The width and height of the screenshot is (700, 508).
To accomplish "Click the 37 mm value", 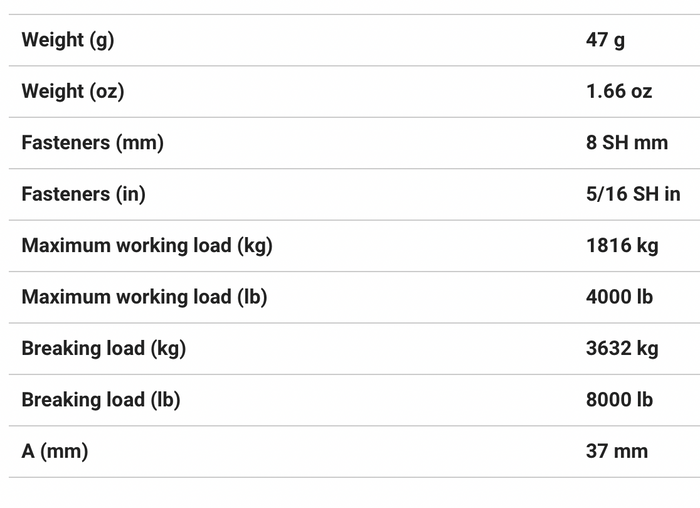I will click(617, 451).
